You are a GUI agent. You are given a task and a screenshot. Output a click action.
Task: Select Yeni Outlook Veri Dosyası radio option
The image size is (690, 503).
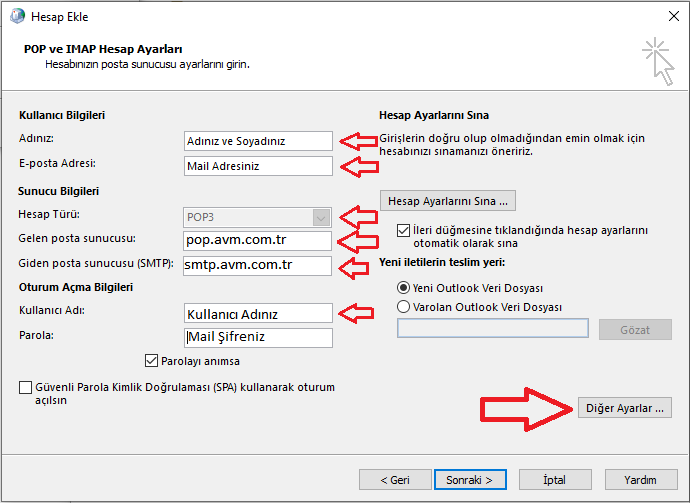click(404, 287)
